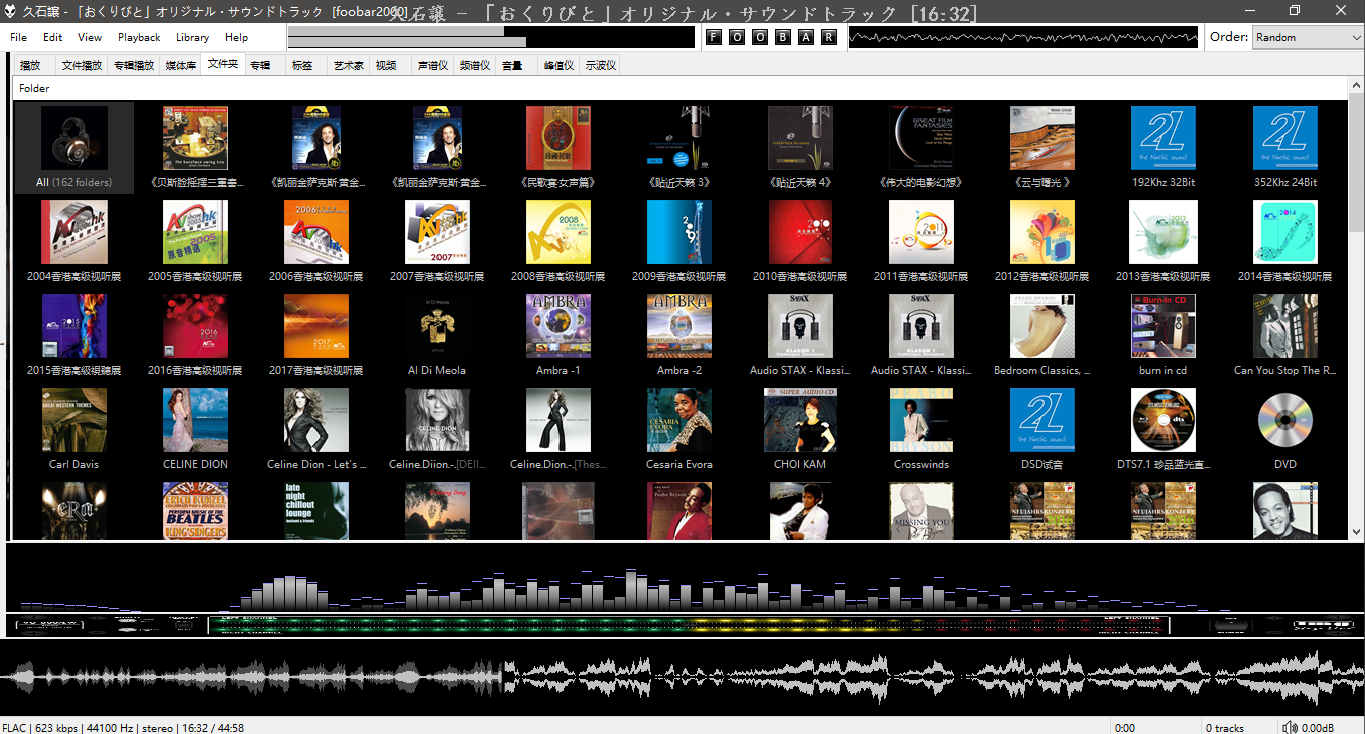Click the Folder column header
1365x734 pixels.
pos(34,88)
